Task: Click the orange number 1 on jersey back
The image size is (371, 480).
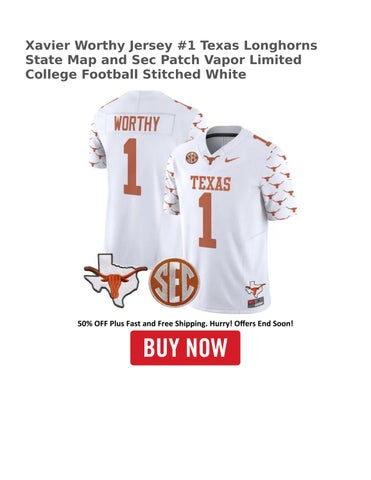Action: click(x=132, y=166)
